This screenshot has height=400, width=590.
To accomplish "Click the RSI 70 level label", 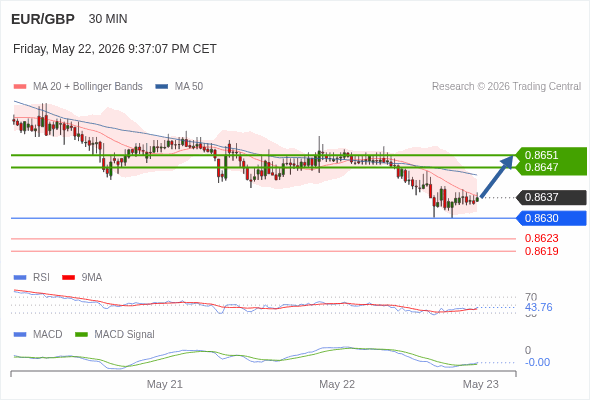I will (x=531, y=297).
